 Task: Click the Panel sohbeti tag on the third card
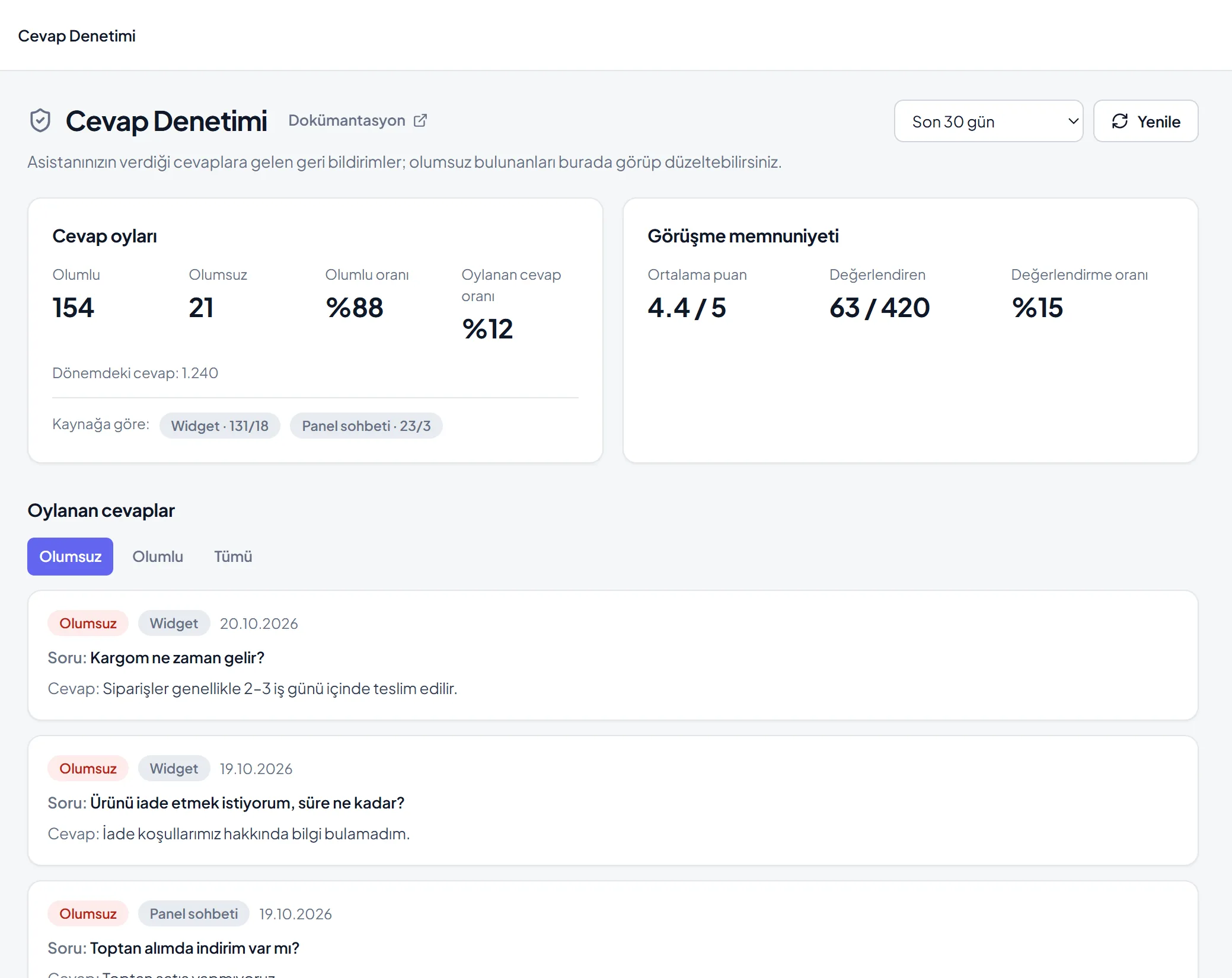point(193,913)
